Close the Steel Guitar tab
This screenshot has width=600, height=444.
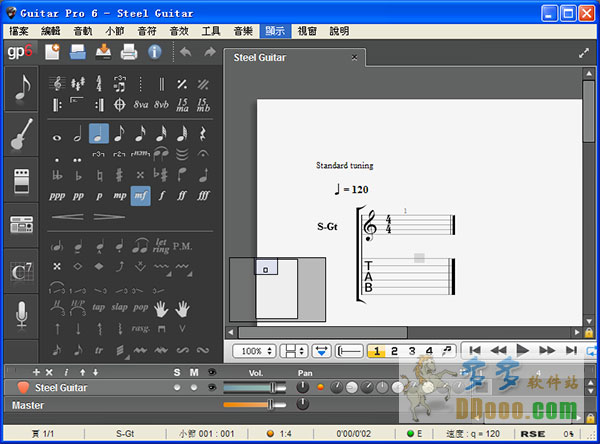click(x=354, y=57)
